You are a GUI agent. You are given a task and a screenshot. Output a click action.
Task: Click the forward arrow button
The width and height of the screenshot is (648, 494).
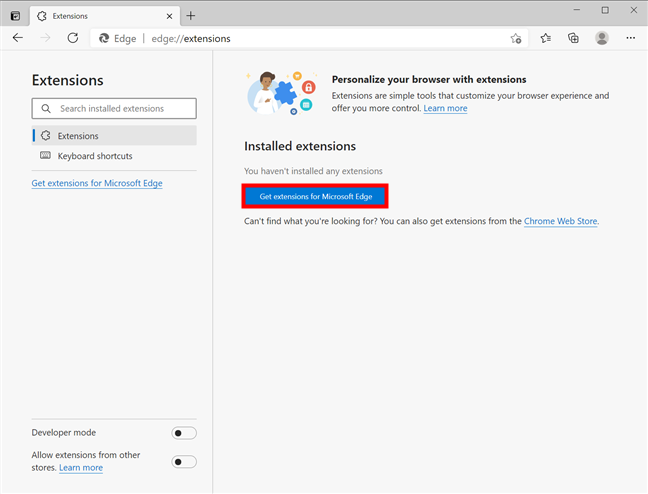click(45, 38)
